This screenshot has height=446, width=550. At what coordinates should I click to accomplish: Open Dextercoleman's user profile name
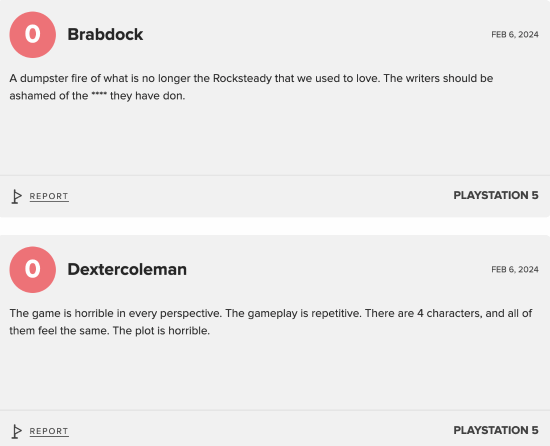[x=127, y=269]
